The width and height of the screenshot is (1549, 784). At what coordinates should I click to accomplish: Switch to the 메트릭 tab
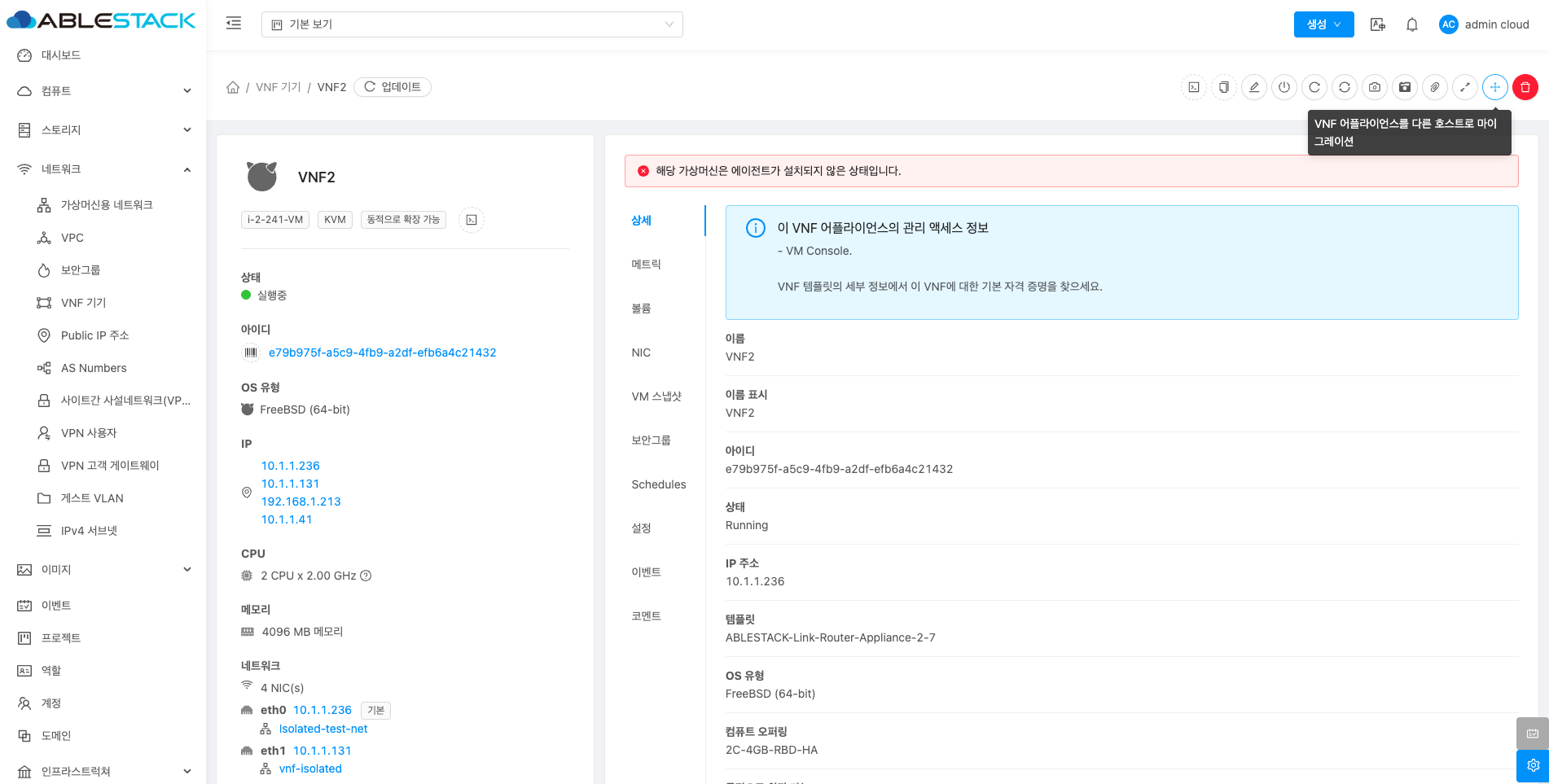point(646,265)
